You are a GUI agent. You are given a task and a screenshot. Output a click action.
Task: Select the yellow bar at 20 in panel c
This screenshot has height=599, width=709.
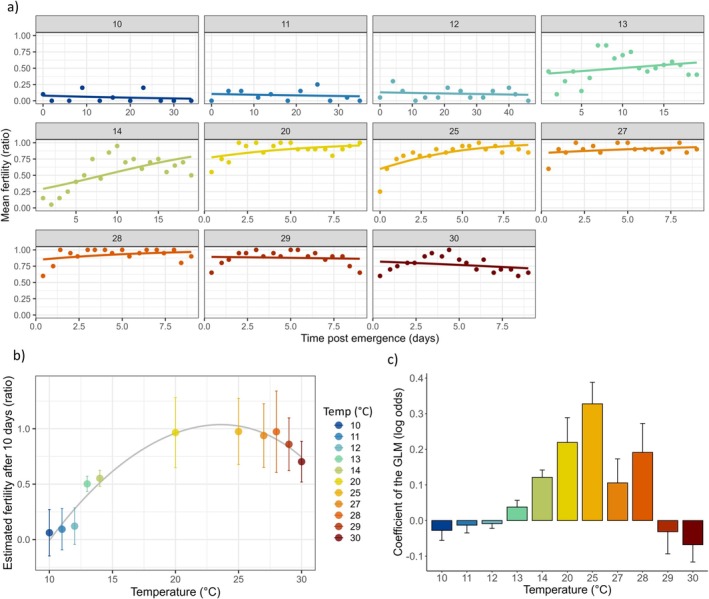(567, 481)
